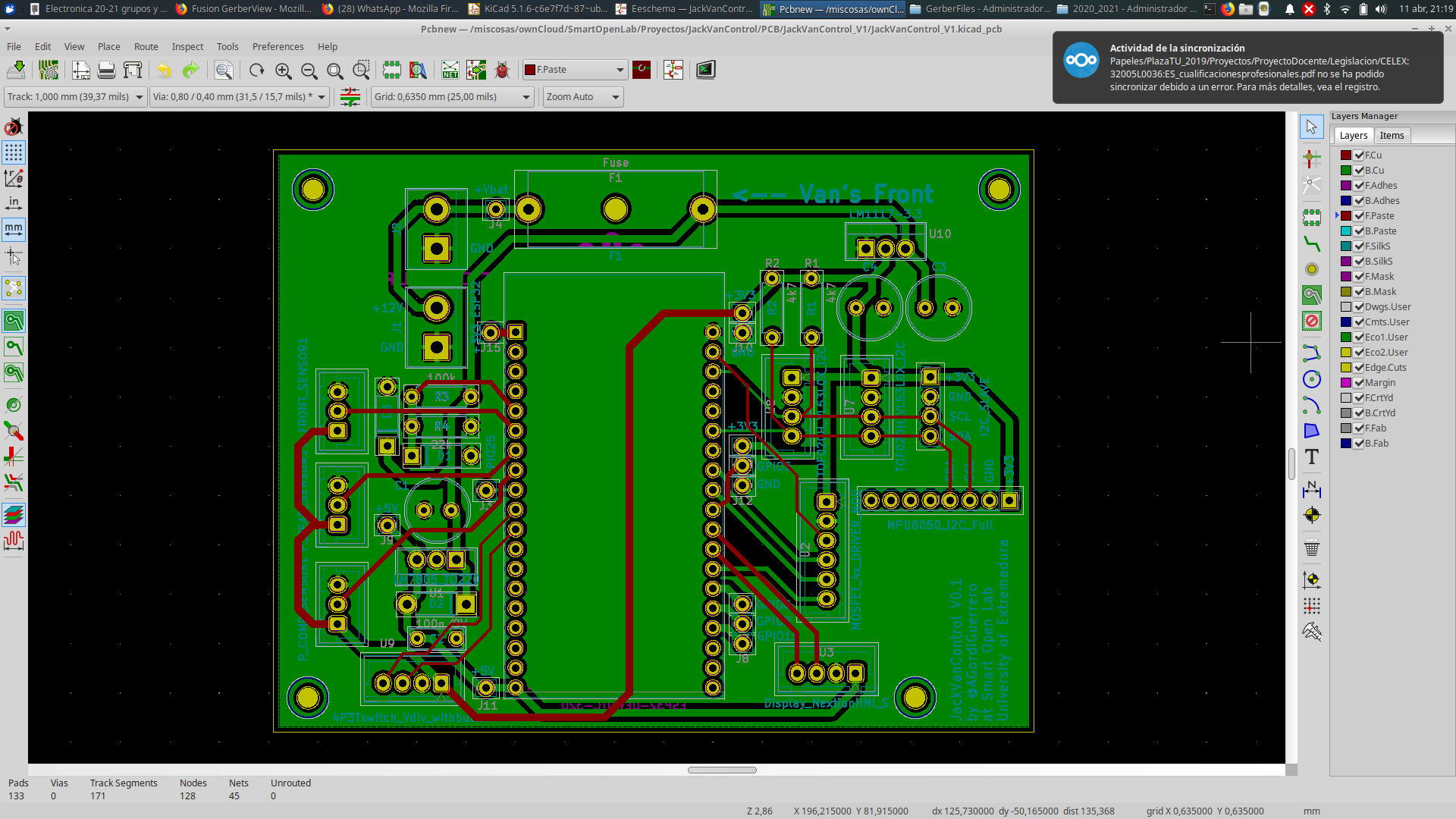This screenshot has height=819, width=1456.
Task: Save the board with the save icon
Action: click(x=16, y=70)
